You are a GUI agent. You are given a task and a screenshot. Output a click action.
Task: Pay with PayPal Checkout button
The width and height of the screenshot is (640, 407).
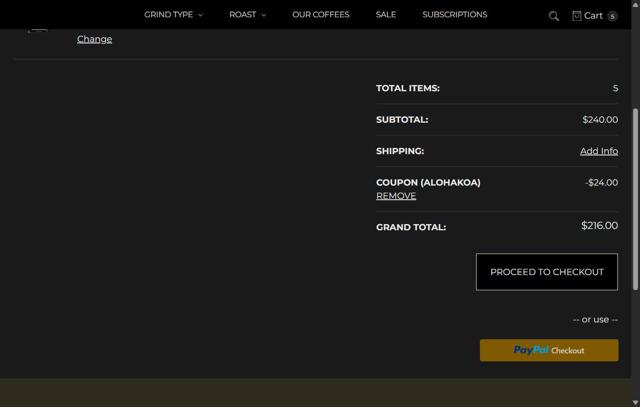pyautogui.click(x=549, y=350)
